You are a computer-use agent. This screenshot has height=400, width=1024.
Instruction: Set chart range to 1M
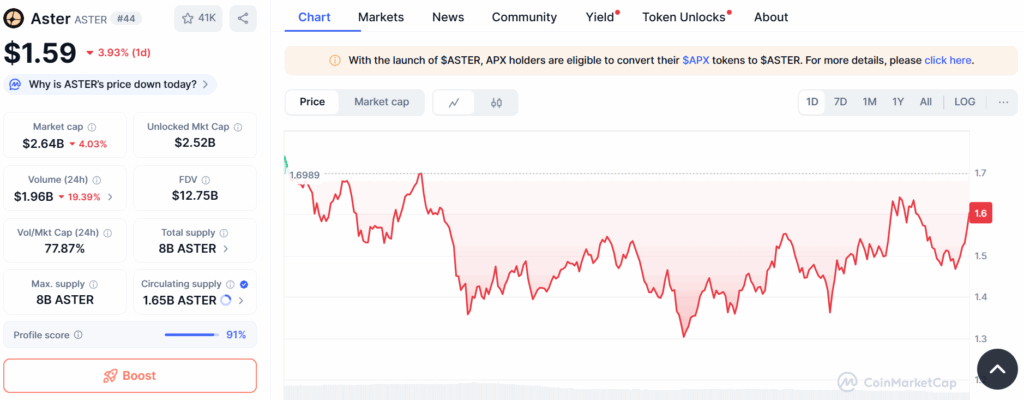869,102
